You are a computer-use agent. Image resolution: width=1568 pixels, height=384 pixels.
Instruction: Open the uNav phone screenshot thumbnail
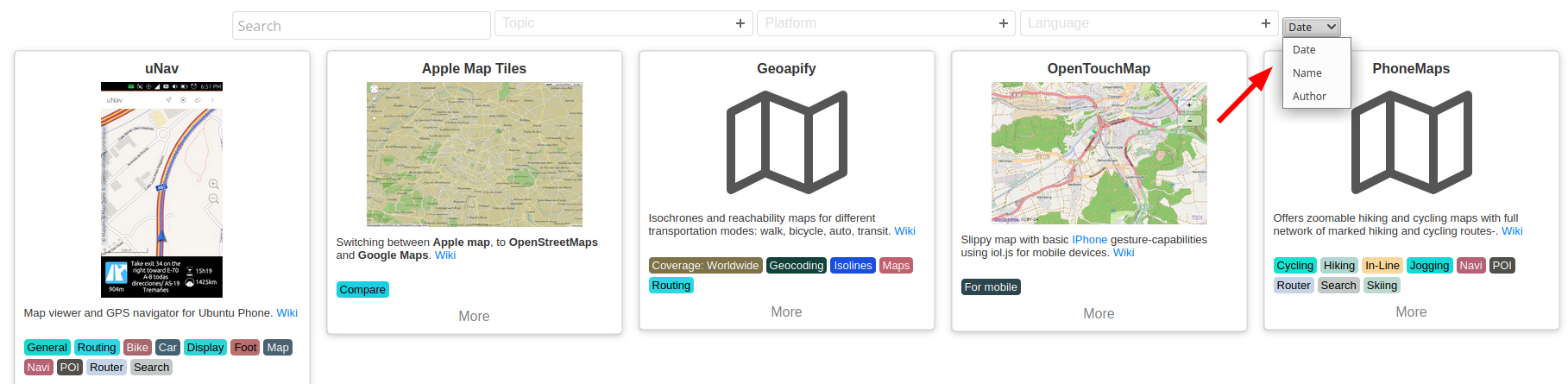161,190
